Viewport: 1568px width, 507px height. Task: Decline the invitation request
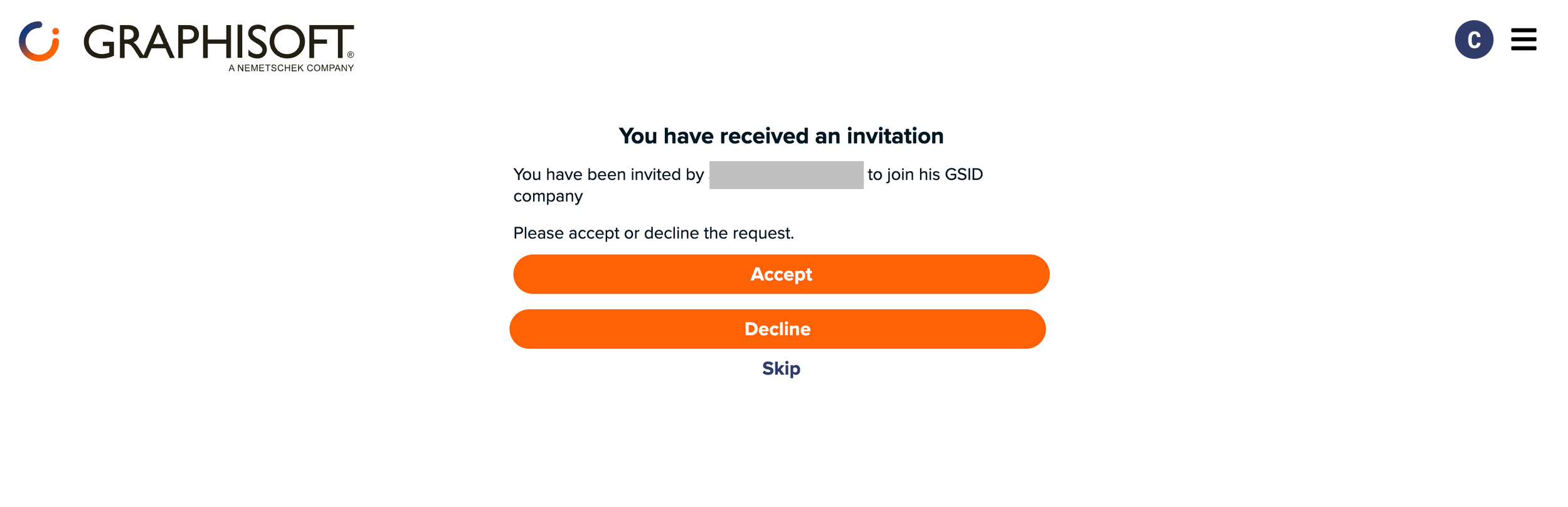coord(777,329)
